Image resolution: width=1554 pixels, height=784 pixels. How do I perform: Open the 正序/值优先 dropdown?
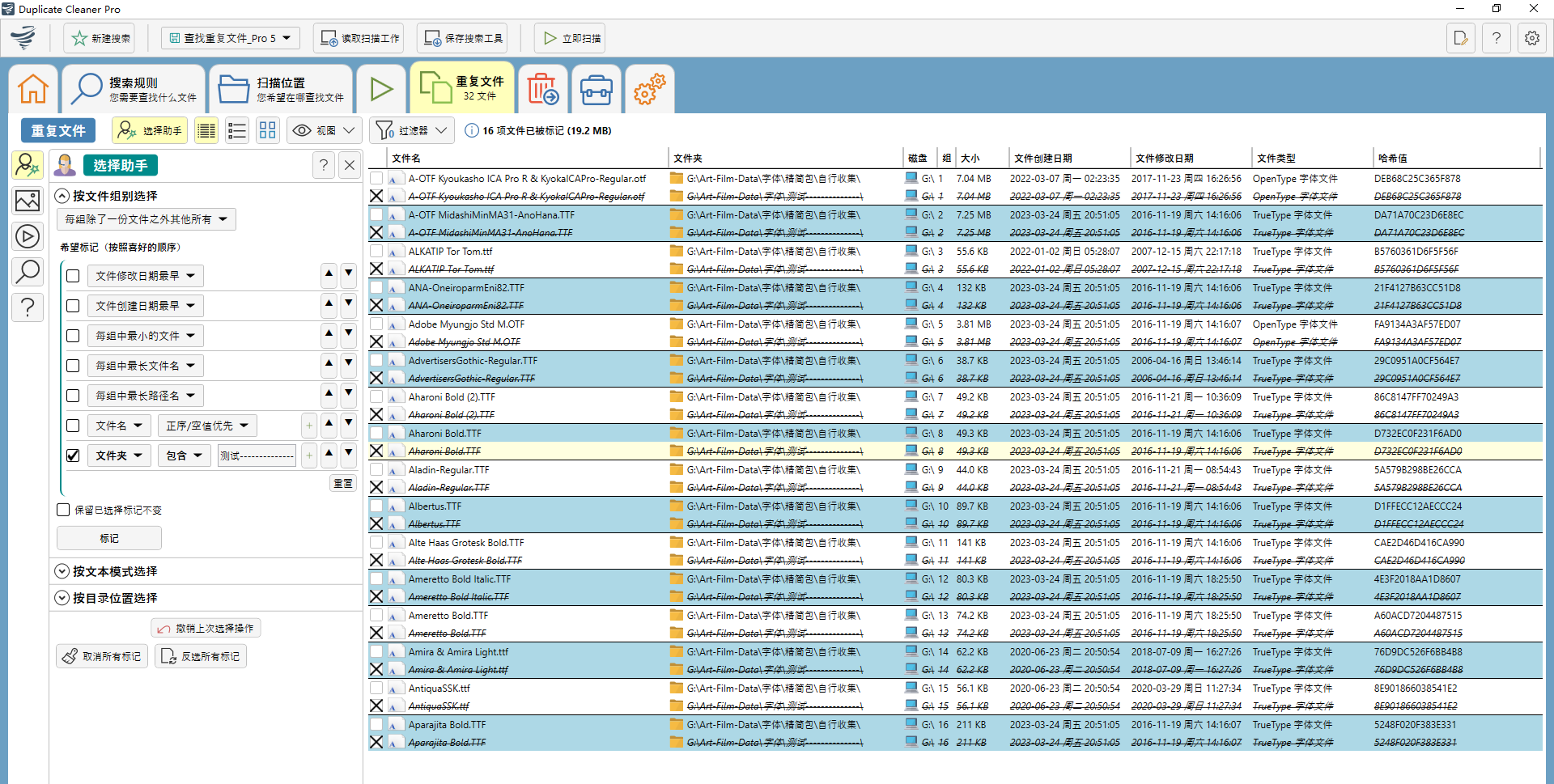pos(207,426)
